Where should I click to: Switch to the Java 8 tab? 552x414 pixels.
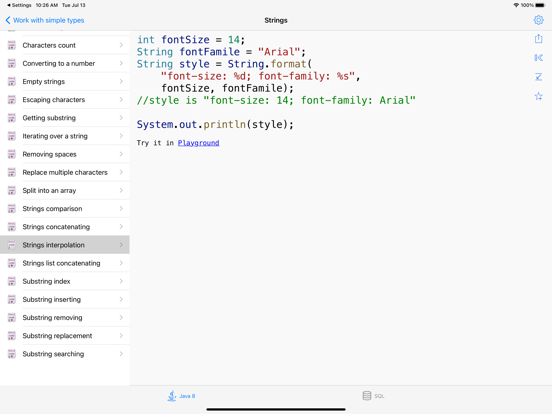coord(181,396)
